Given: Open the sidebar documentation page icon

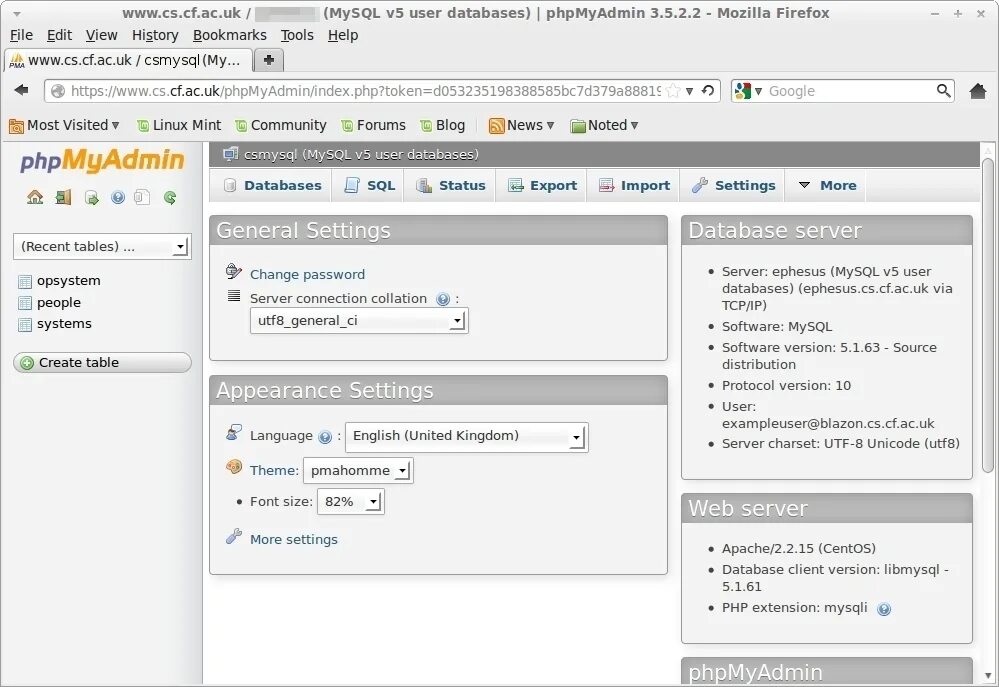Looking at the screenshot, I should pos(142,198).
